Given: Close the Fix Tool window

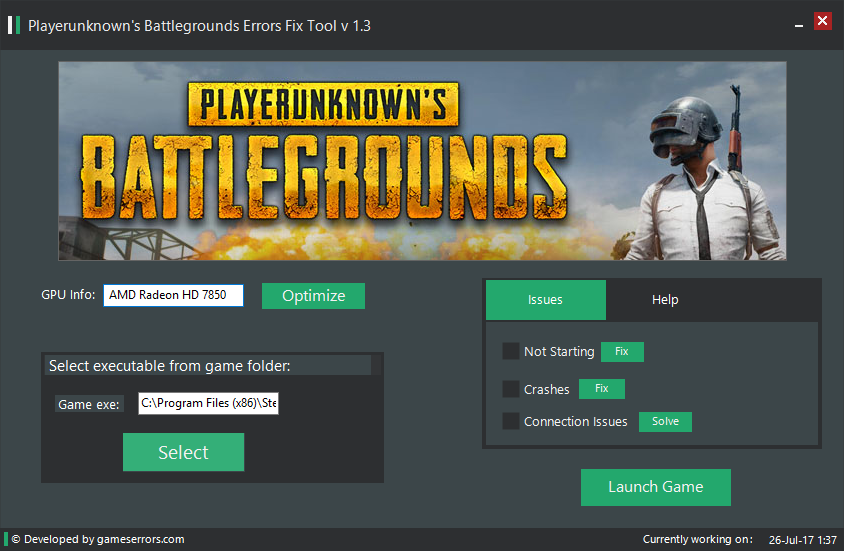Looking at the screenshot, I should [822, 21].
